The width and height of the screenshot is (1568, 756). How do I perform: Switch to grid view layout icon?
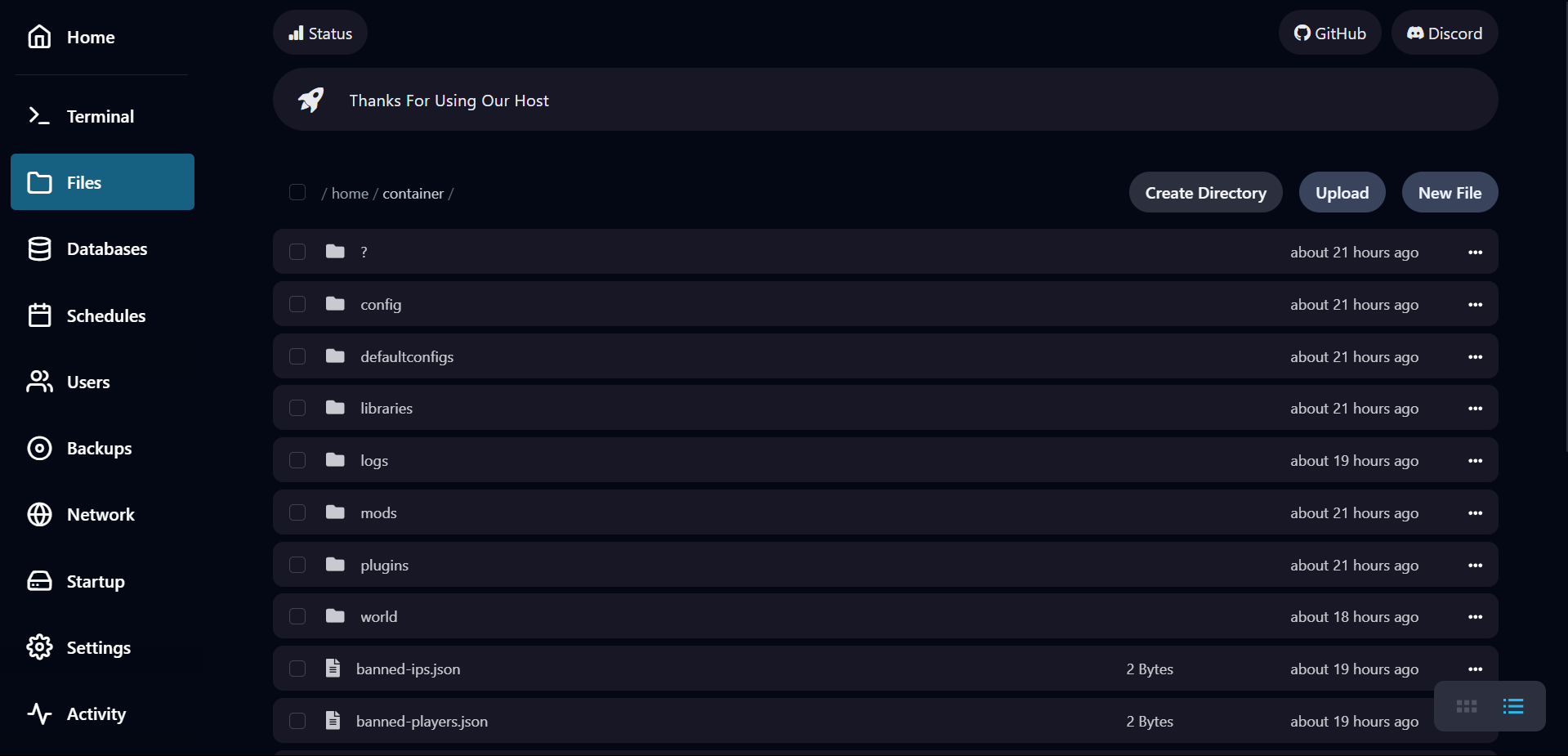click(1466, 706)
